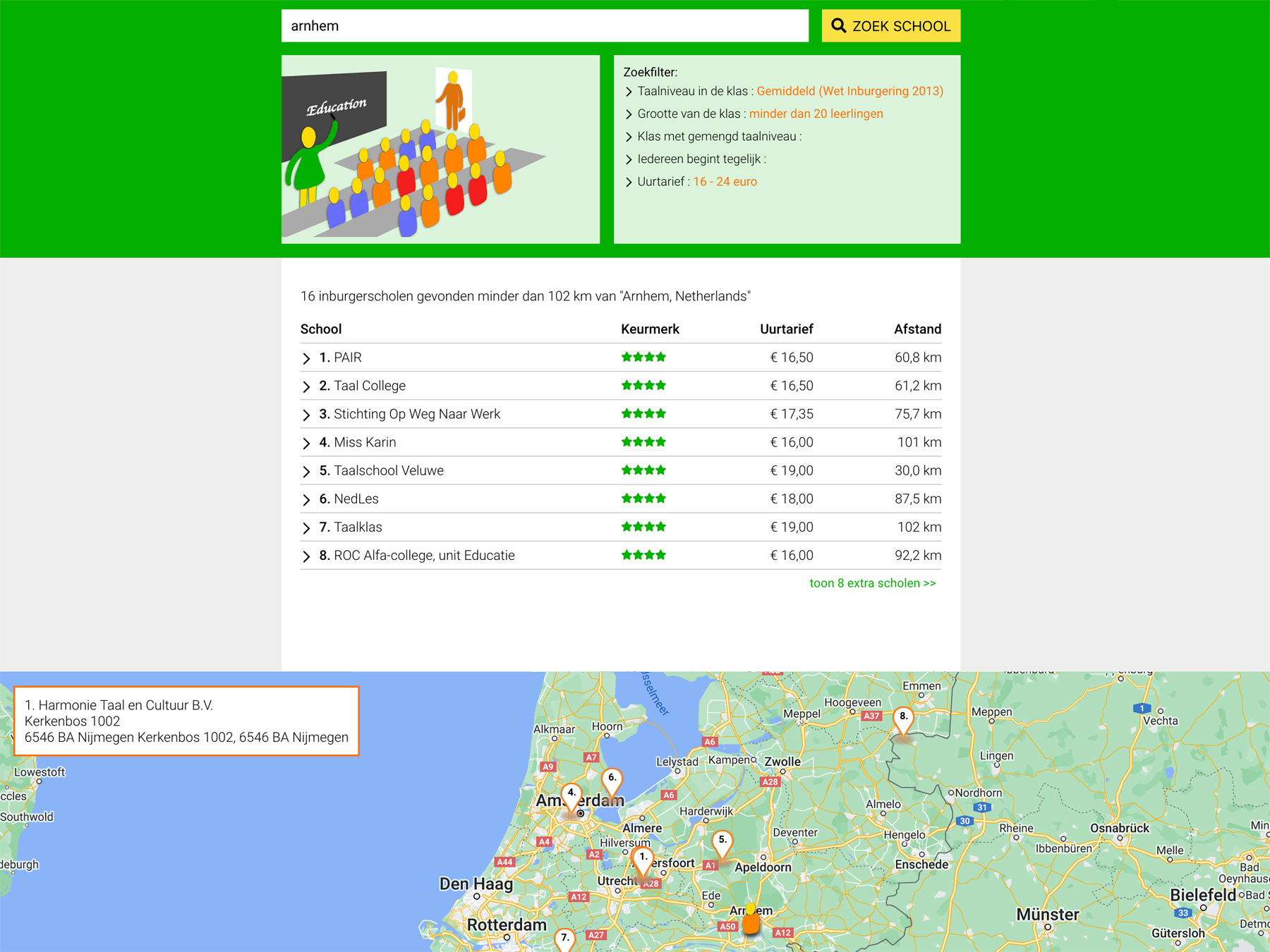Expand Stichting Op Weg Naar Werk chevron
The height and width of the screenshot is (952, 1270).
[306, 415]
